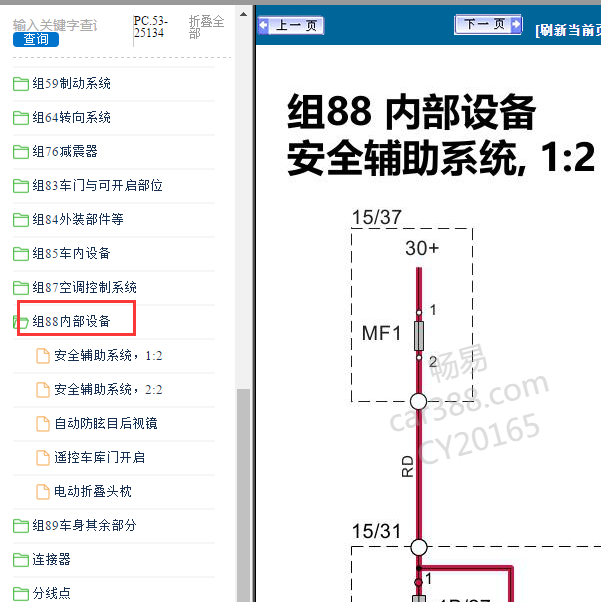
Task: Open 自动防眩目后视镜 diagram page
Action: click(106, 423)
